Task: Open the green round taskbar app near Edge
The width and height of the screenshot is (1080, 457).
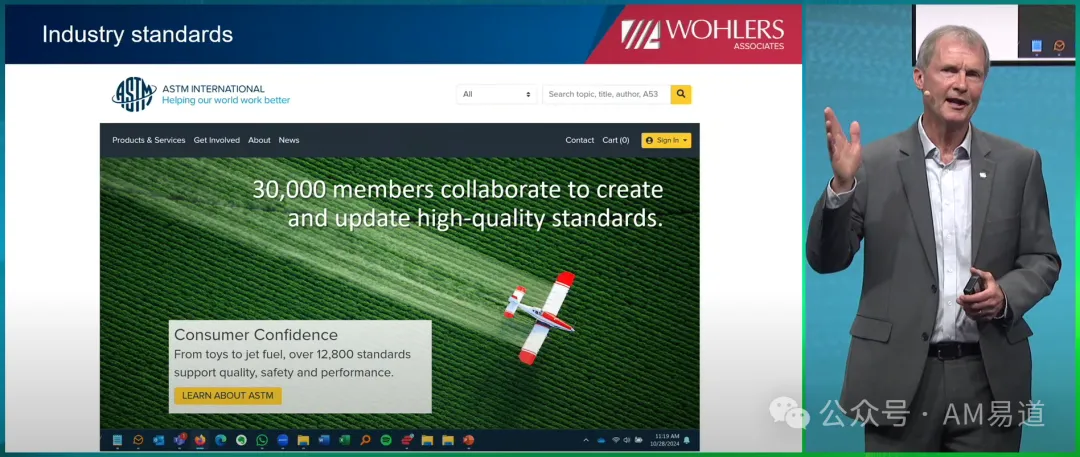Action: [x=241, y=440]
